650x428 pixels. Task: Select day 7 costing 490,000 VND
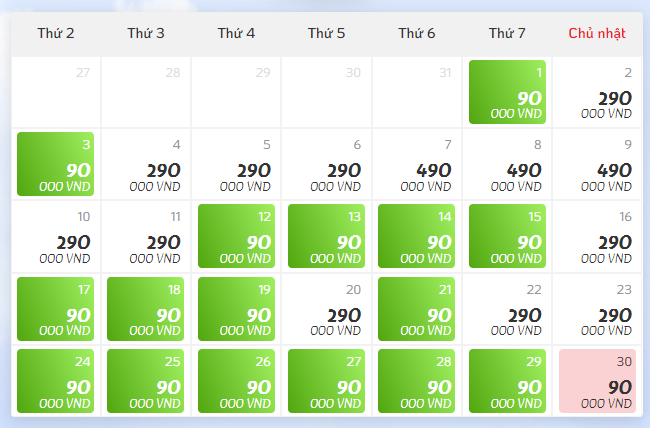pos(417,164)
